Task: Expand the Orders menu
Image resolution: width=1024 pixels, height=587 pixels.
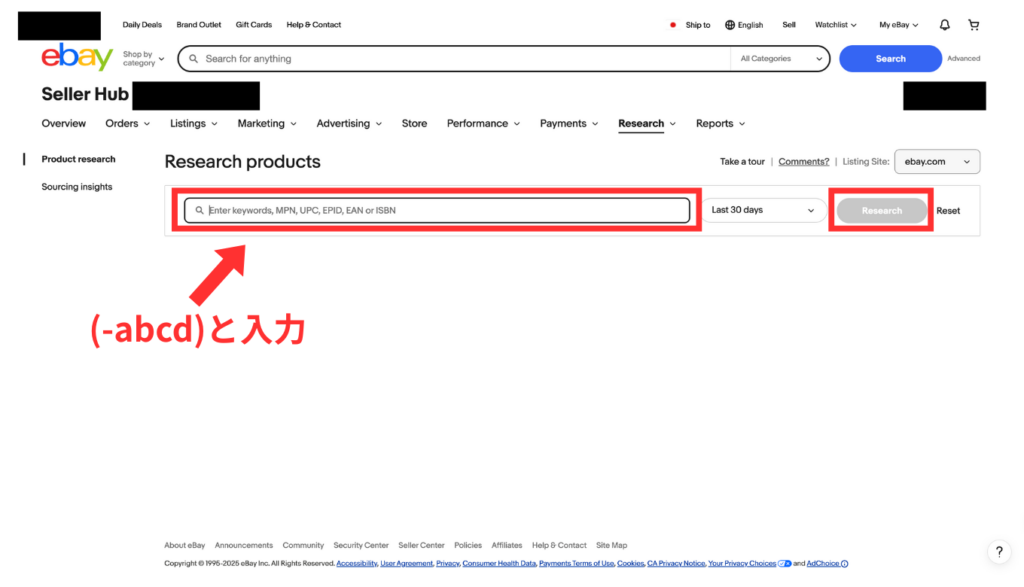Action: [127, 123]
